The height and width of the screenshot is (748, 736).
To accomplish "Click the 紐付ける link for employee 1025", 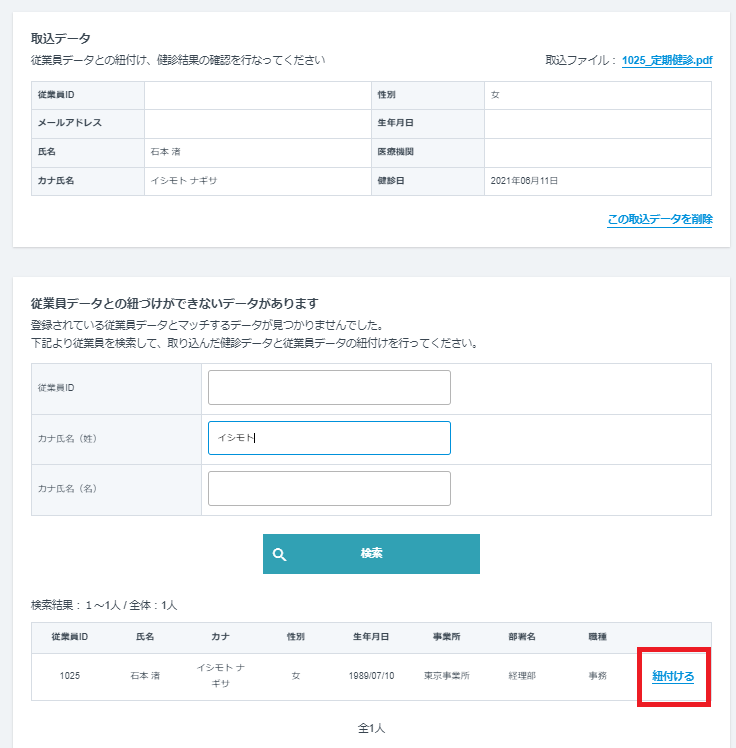I will coord(673,676).
